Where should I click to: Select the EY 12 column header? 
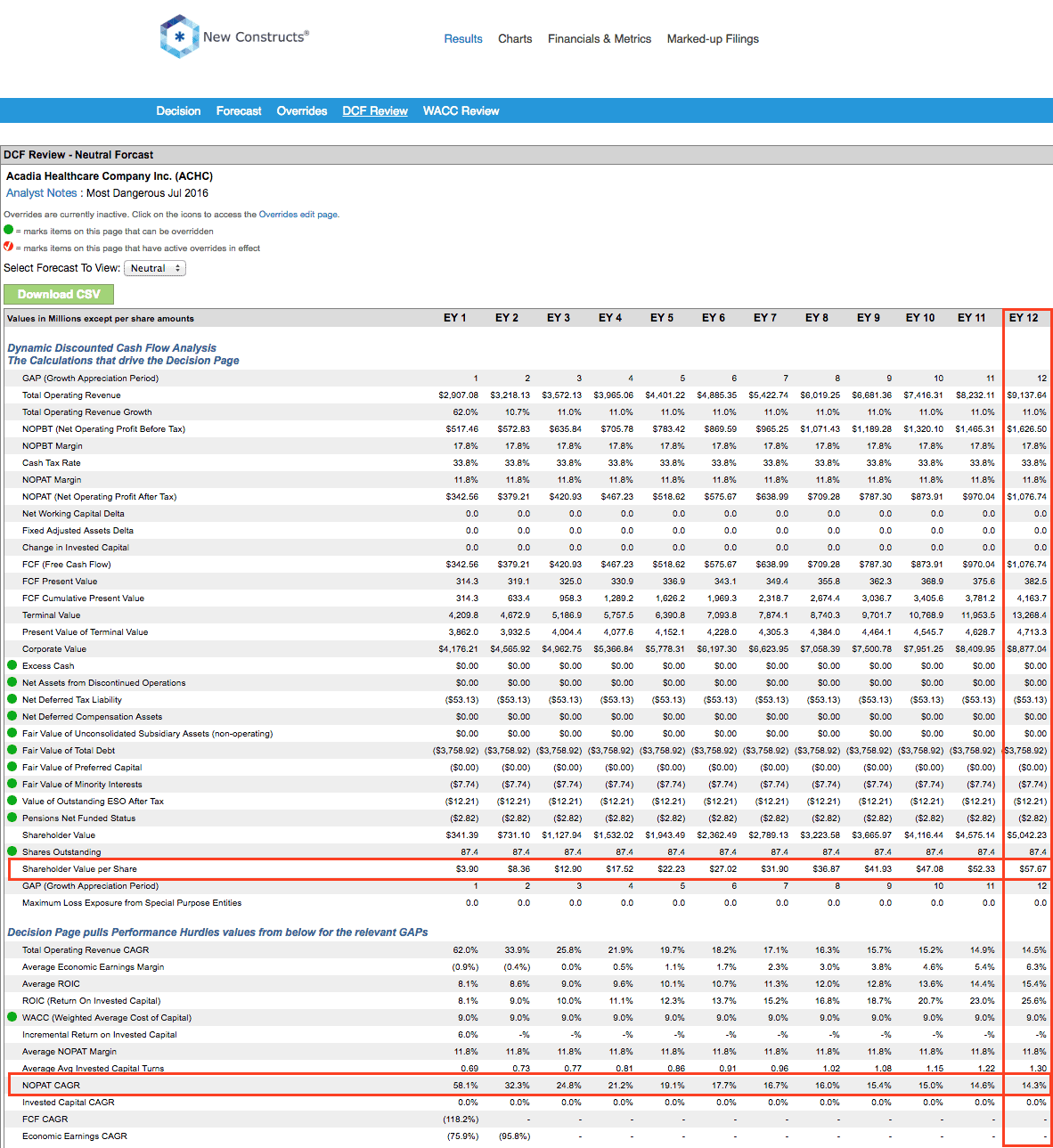pyautogui.click(x=1024, y=318)
